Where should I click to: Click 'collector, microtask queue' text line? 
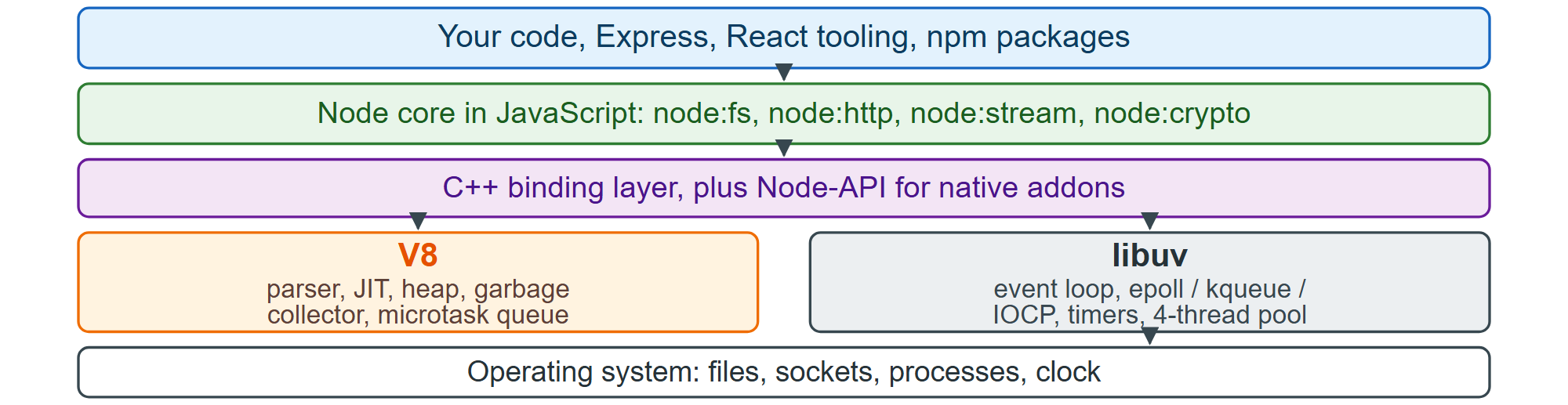(x=418, y=315)
